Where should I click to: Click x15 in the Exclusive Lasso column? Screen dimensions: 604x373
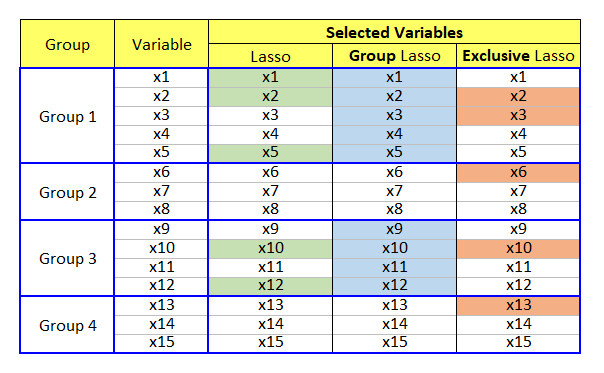click(x=518, y=343)
